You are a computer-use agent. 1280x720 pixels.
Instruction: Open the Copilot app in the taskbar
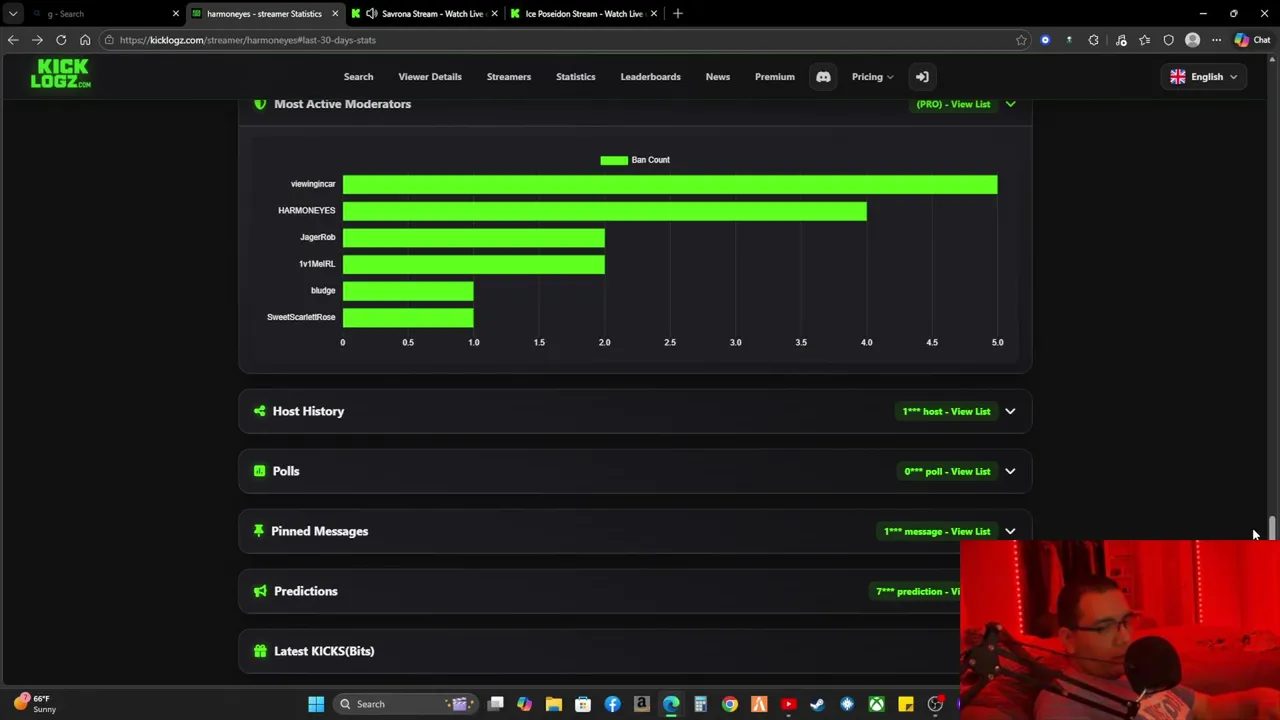(524, 704)
